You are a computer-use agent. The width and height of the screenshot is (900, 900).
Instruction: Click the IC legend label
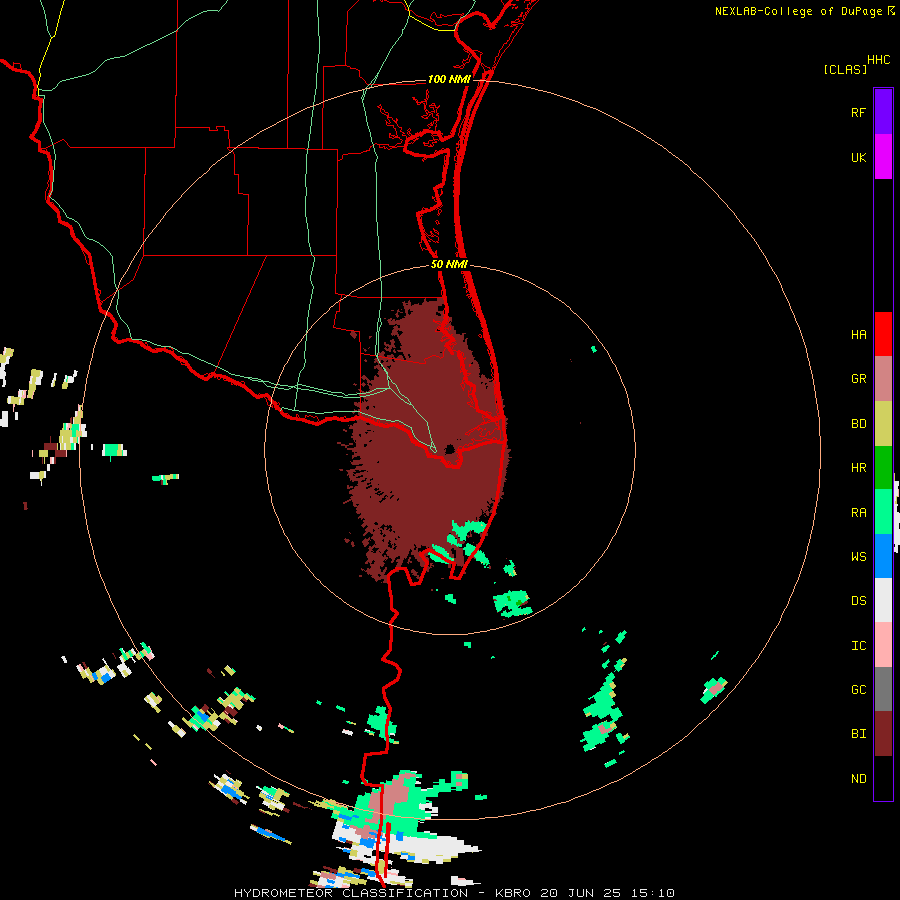click(x=859, y=645)
